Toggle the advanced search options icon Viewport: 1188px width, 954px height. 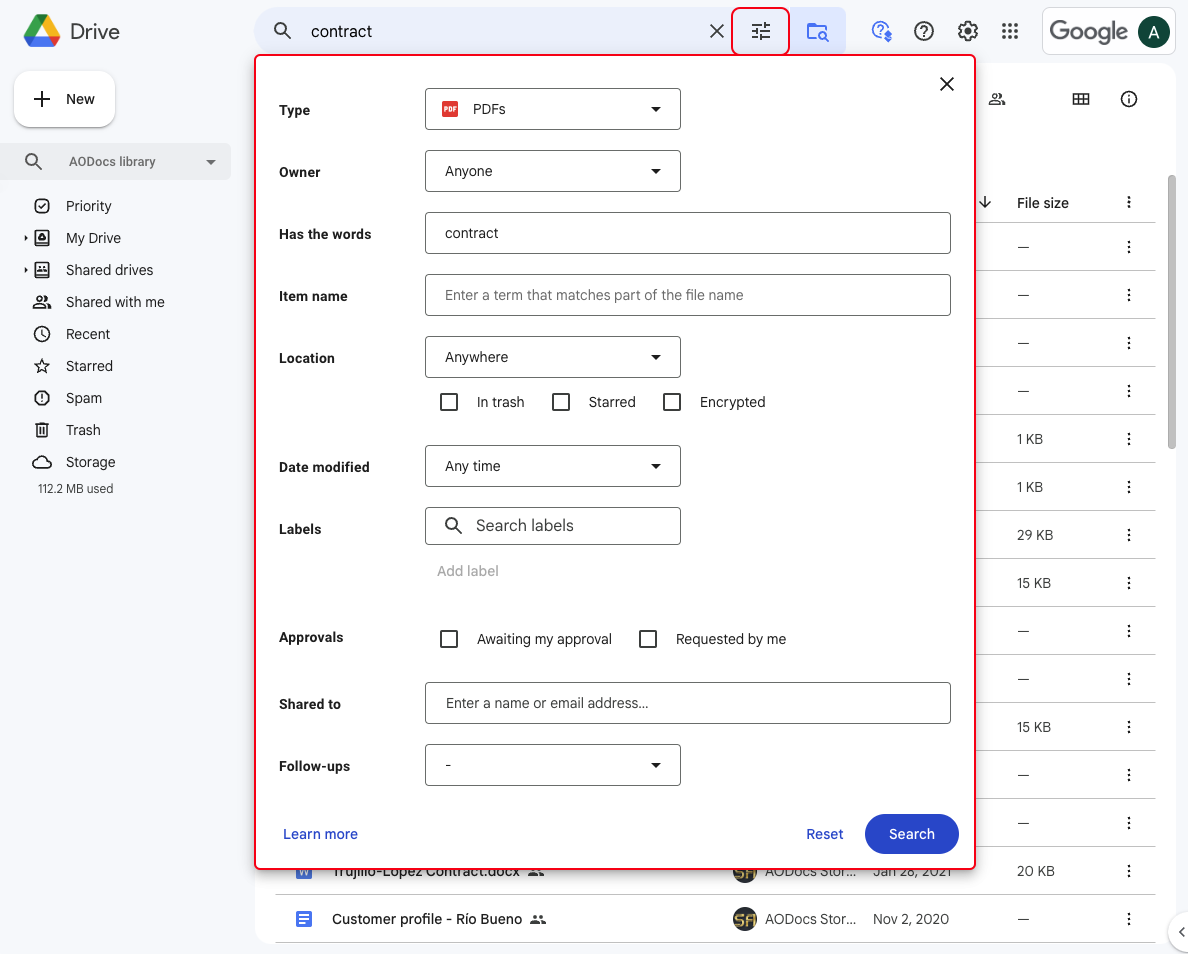(x=761, y=31)
